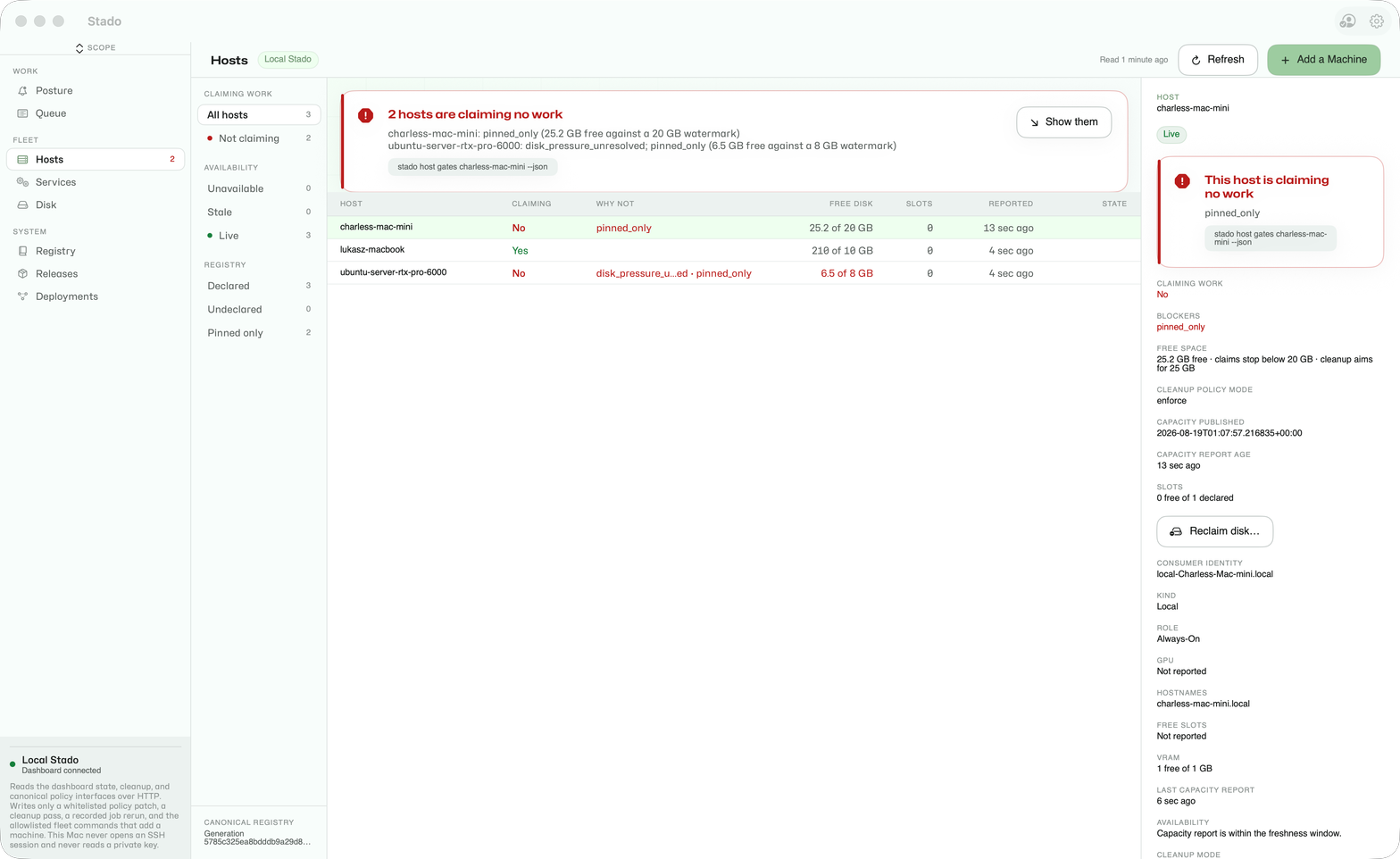The width and height of the screenshot is (1400, 859).
Task: Click the Read 1 minute ago label
Action: pos(1134,60)
